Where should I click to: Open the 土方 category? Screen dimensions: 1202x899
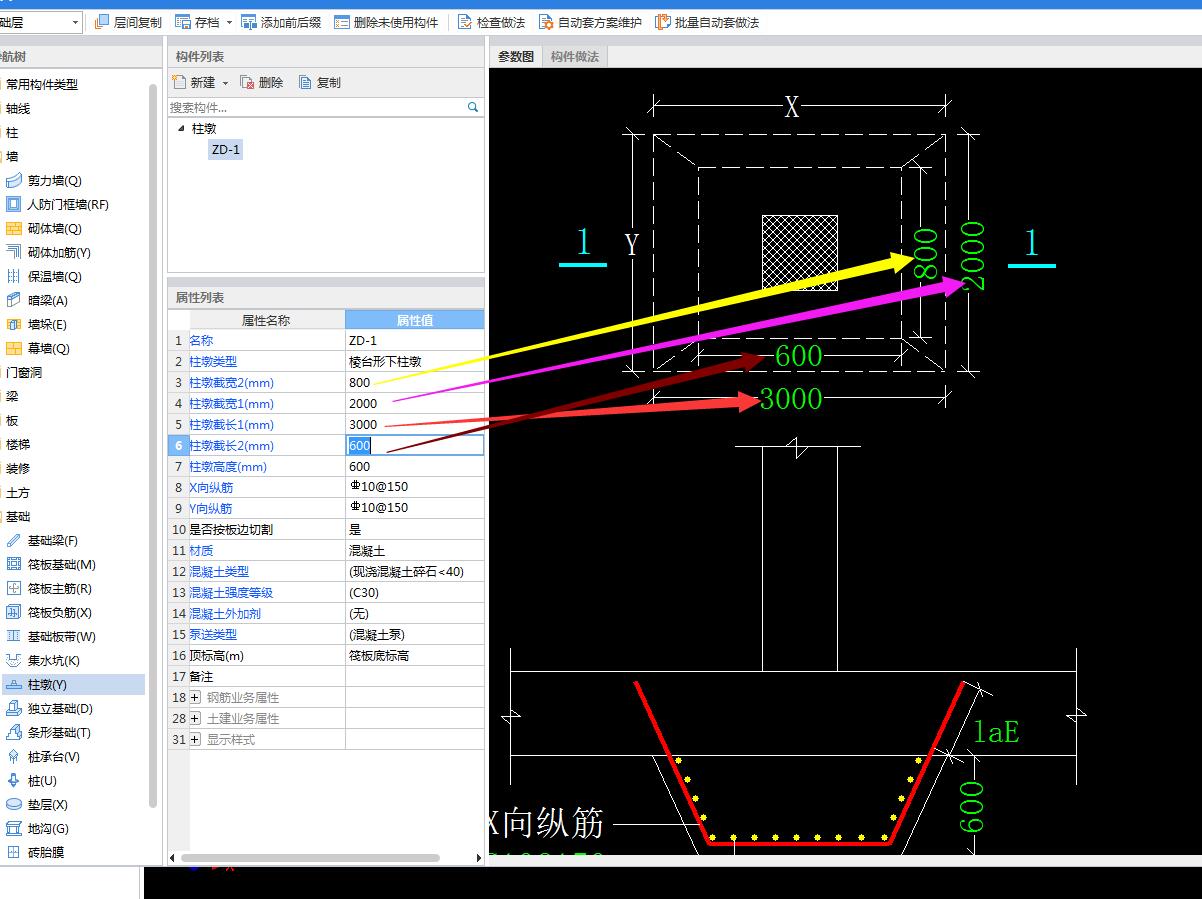point(18,493)
